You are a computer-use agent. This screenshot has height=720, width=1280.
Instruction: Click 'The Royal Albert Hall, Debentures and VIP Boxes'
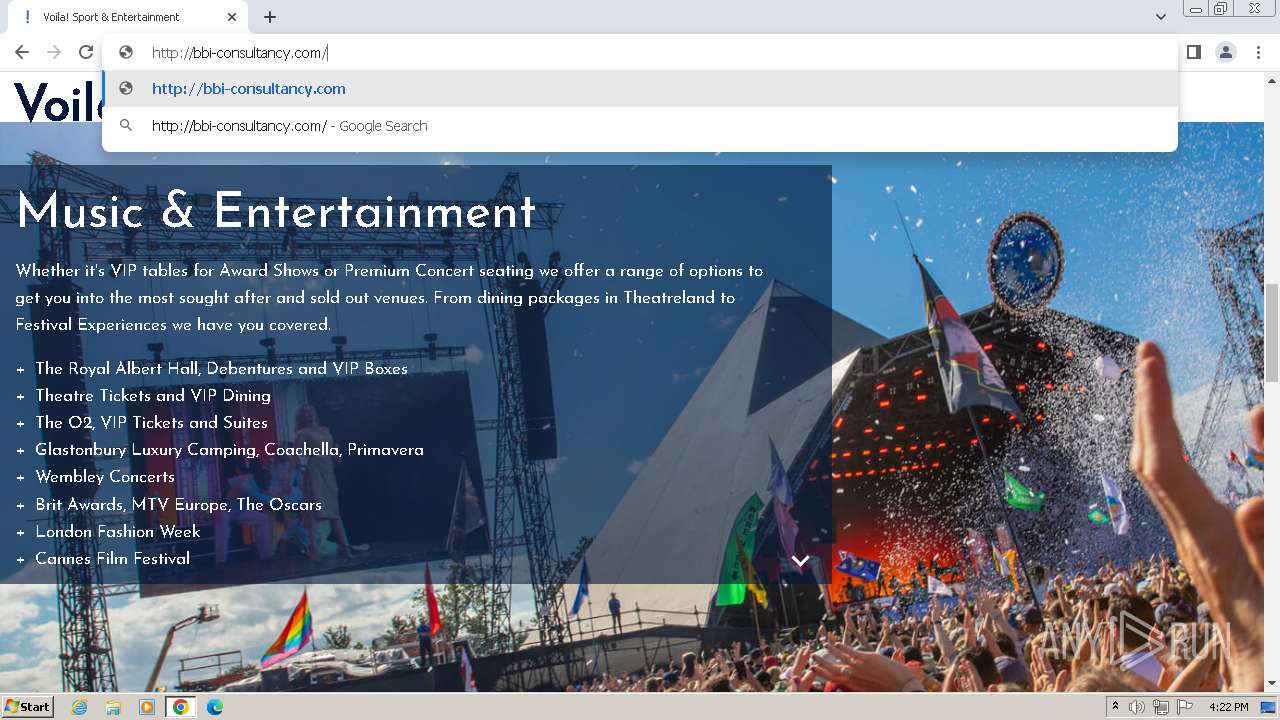pos(222,368)
